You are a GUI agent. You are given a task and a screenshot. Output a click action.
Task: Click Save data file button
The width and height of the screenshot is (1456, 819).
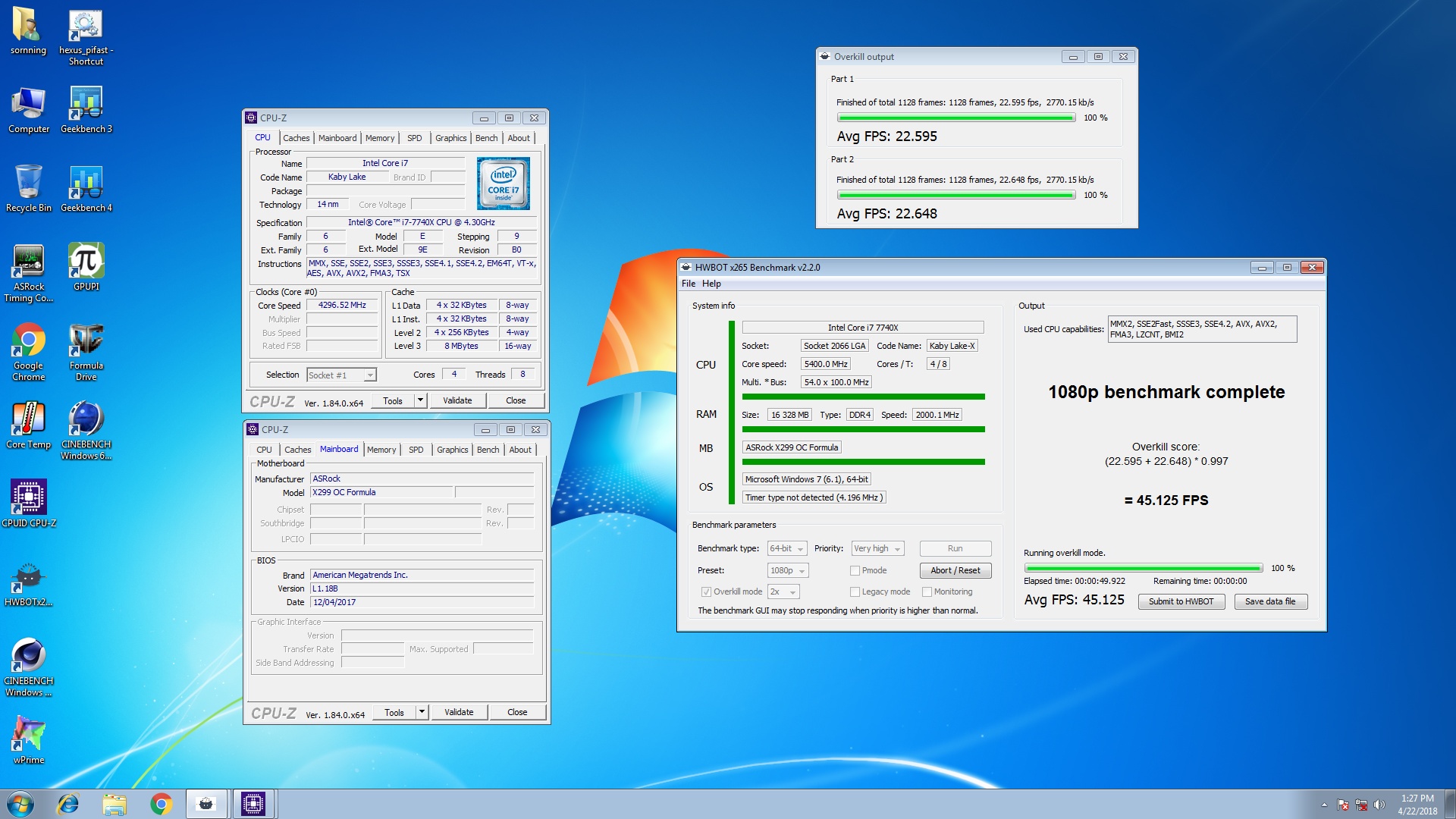1270,601
